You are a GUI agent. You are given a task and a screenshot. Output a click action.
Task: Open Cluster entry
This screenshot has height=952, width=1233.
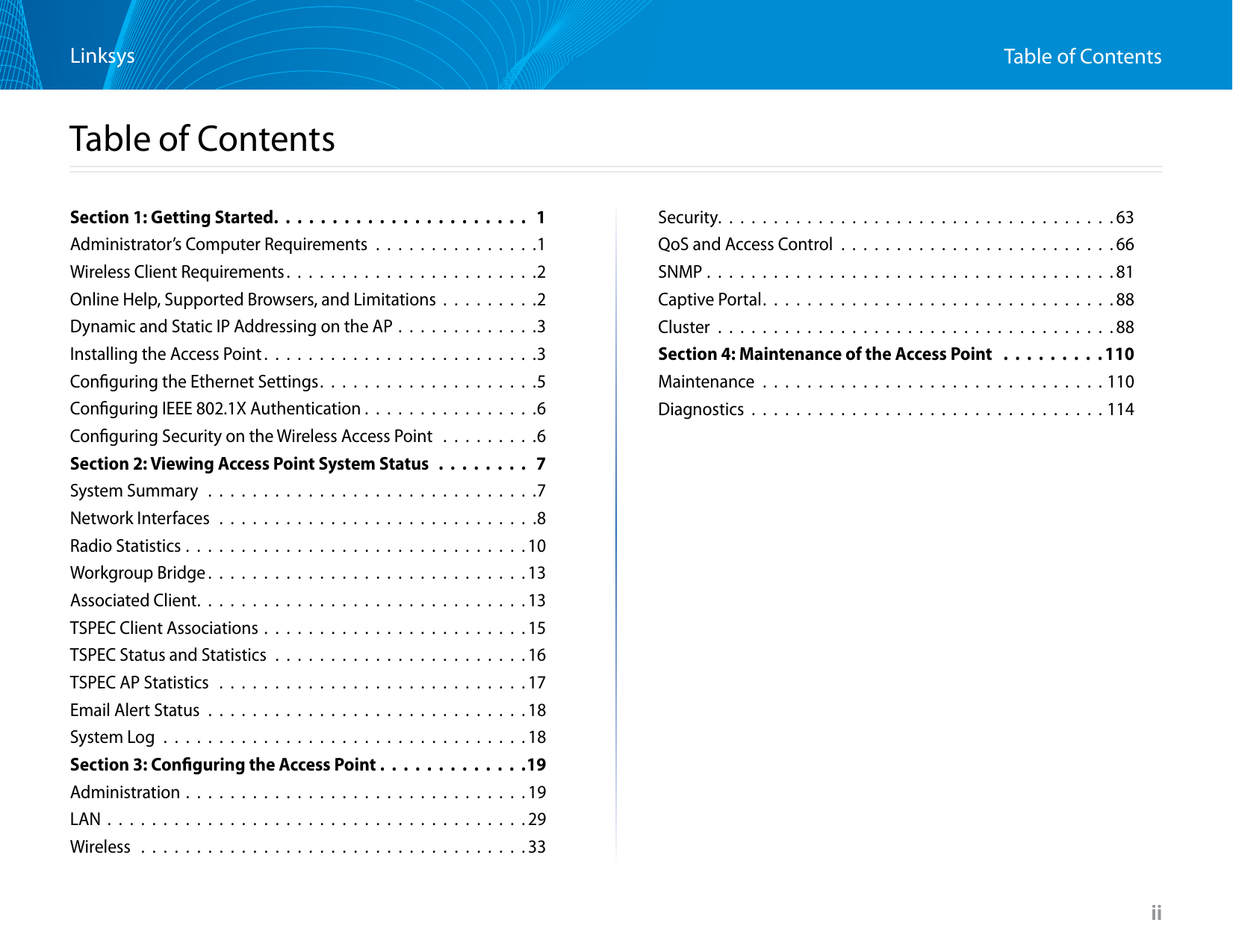coord(895,327)
